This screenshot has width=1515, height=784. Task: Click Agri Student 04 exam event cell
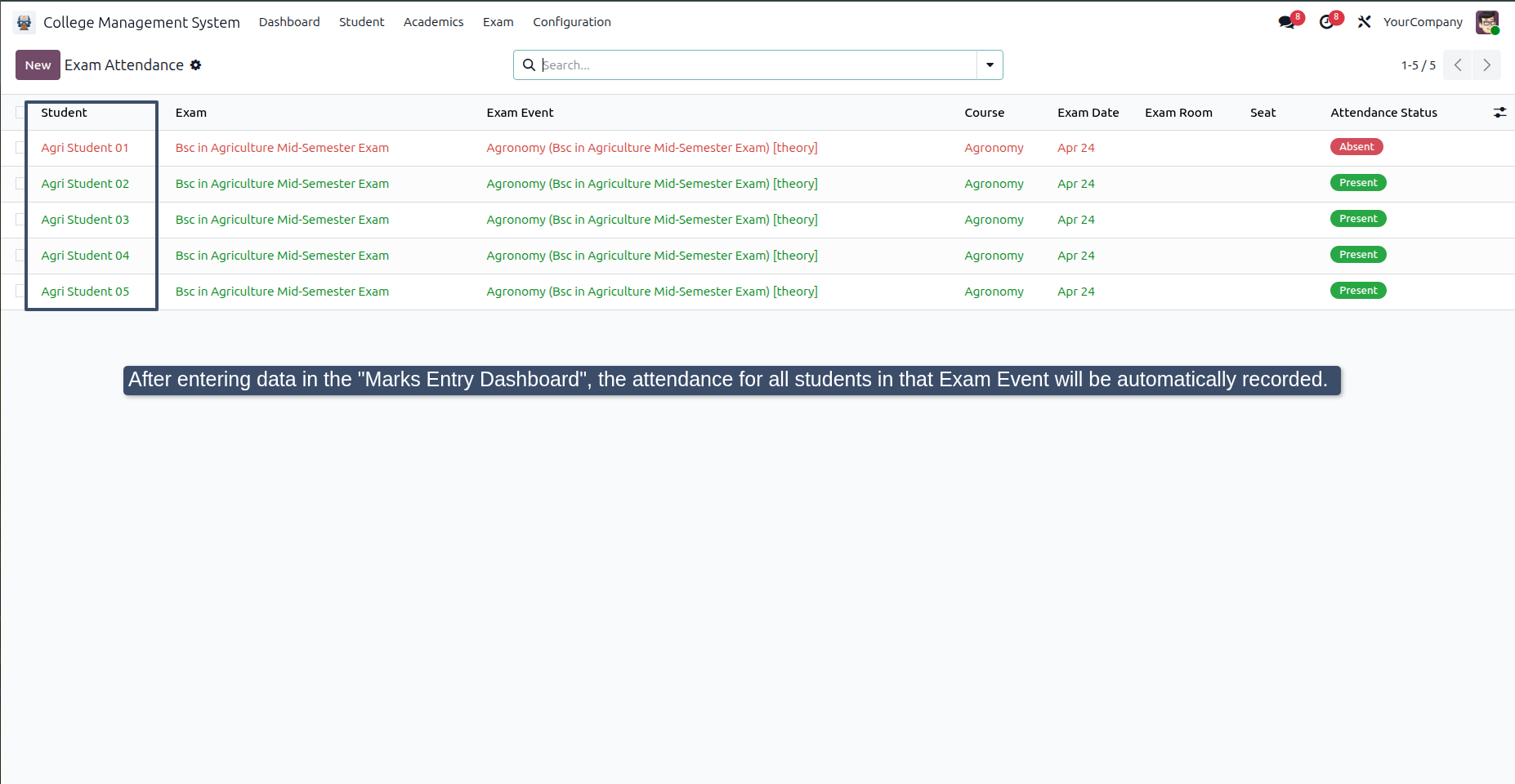[x=652, y=256]
